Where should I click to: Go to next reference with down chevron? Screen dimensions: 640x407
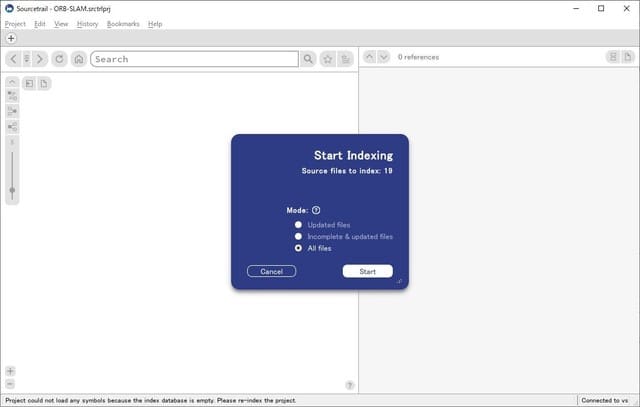click(384, 57)
